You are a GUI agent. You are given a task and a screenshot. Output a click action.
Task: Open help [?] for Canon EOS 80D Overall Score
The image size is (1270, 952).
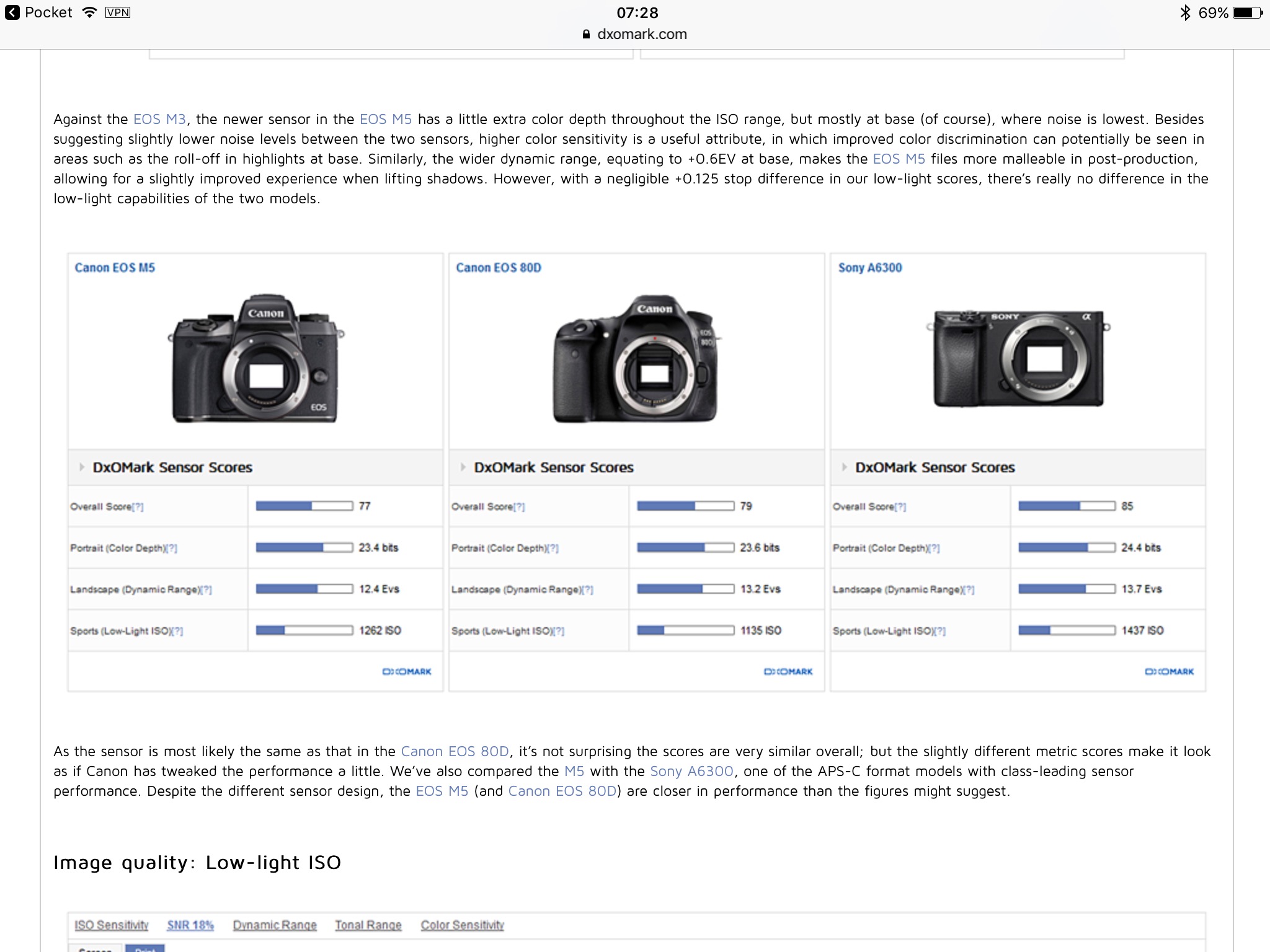[519, 507]
